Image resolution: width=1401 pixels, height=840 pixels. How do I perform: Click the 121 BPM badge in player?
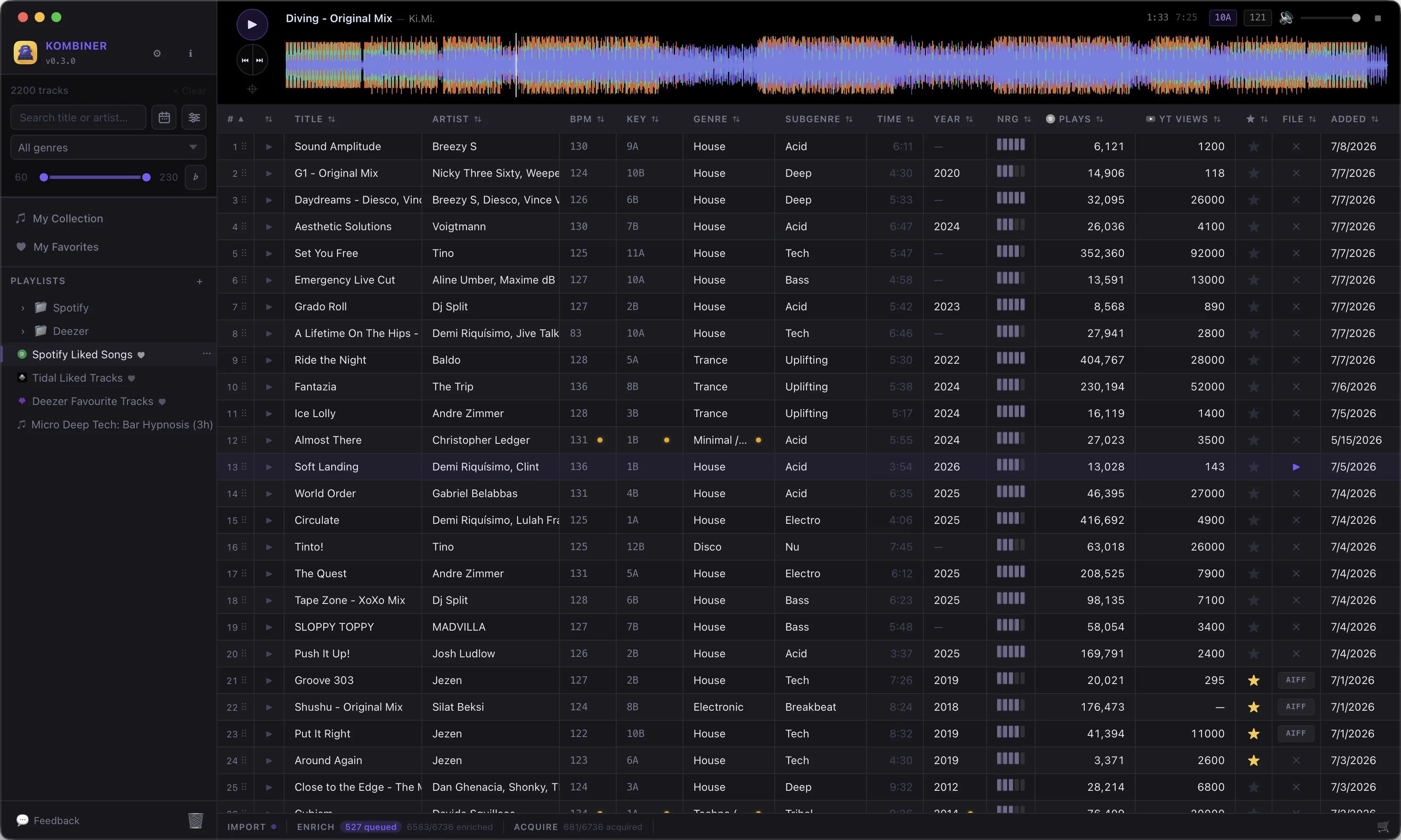tap(1258, 18)
